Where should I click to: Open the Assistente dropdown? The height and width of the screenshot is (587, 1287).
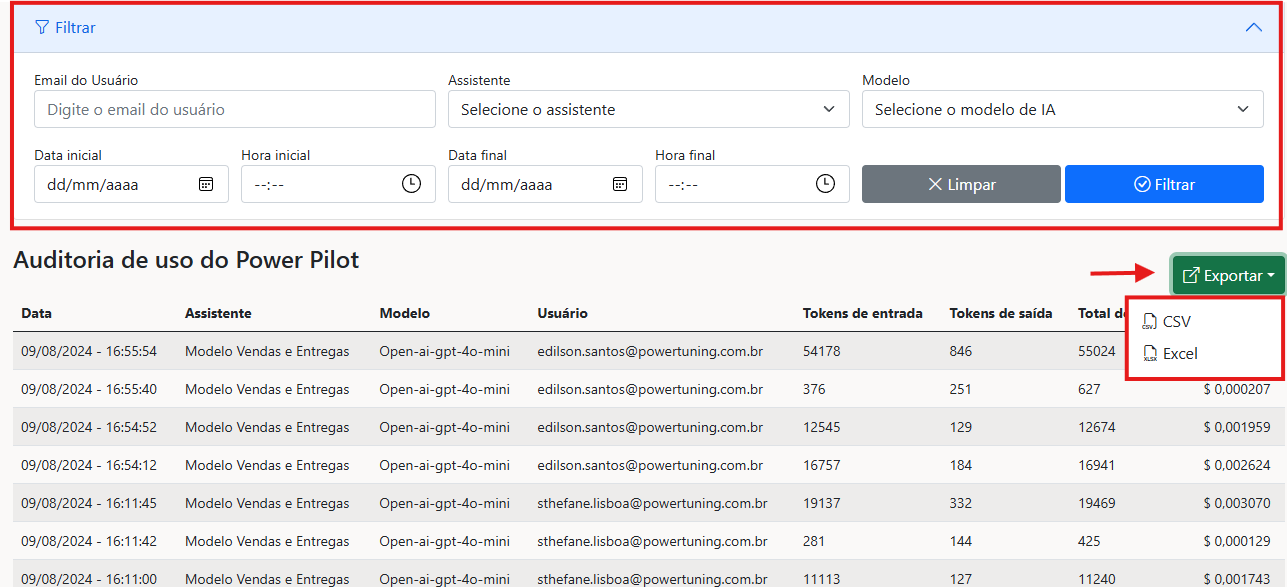coord(648,109)
